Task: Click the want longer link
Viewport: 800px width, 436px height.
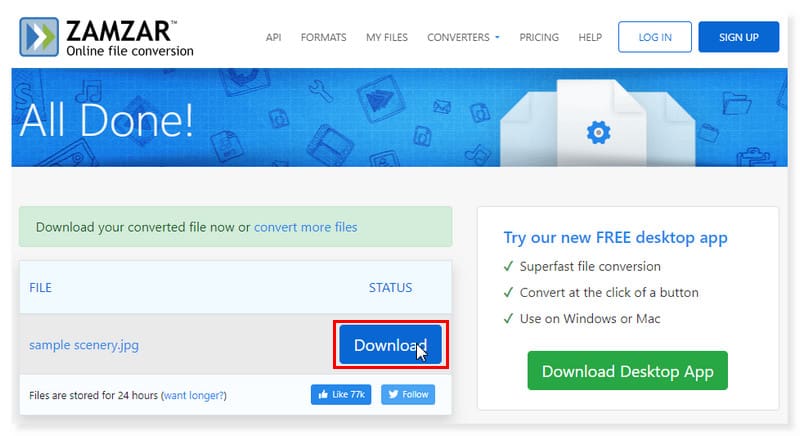Action: click(x=194, y=395)
